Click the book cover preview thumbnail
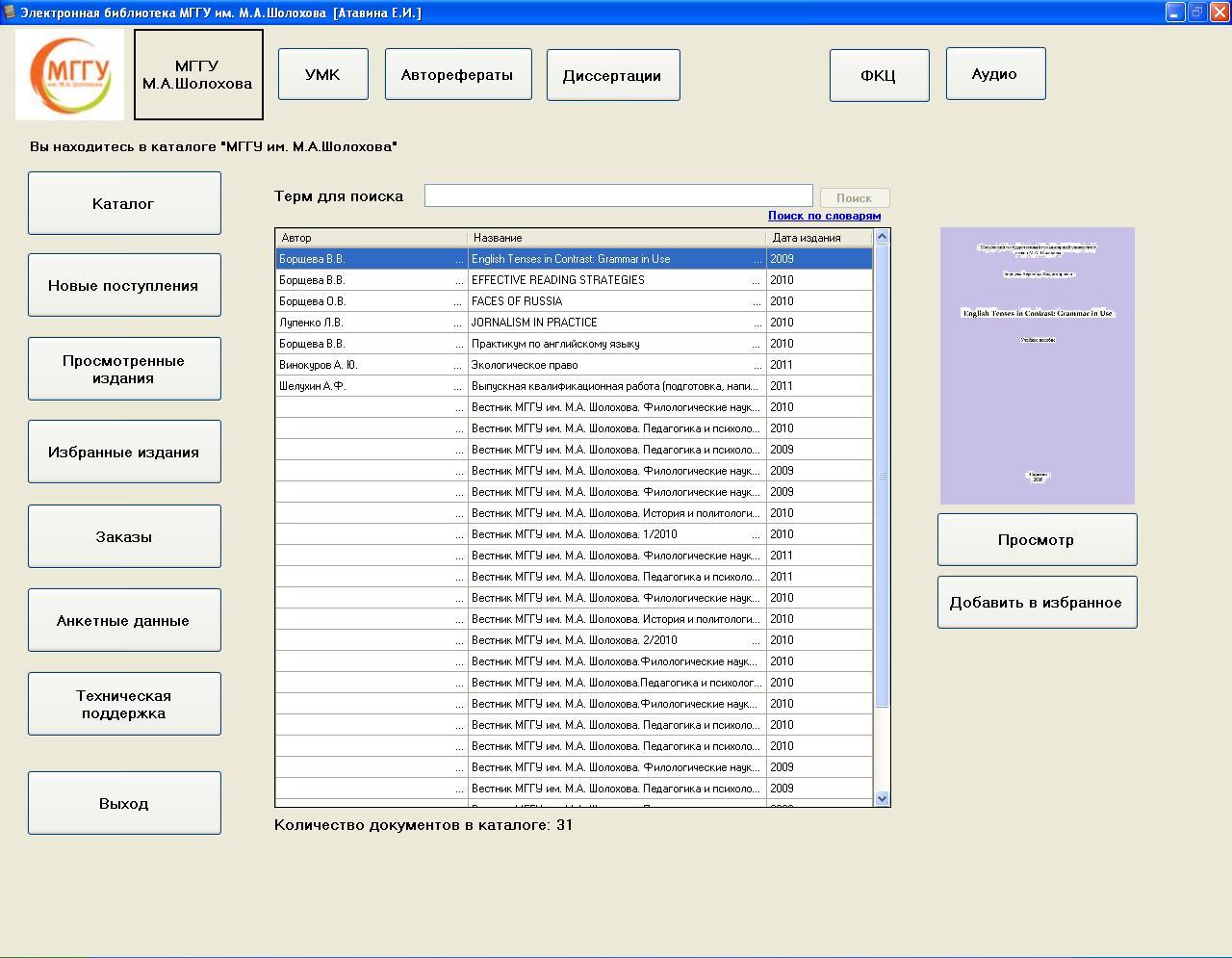The height and width of the screenshot is (958, 1232). [1038, 366]
